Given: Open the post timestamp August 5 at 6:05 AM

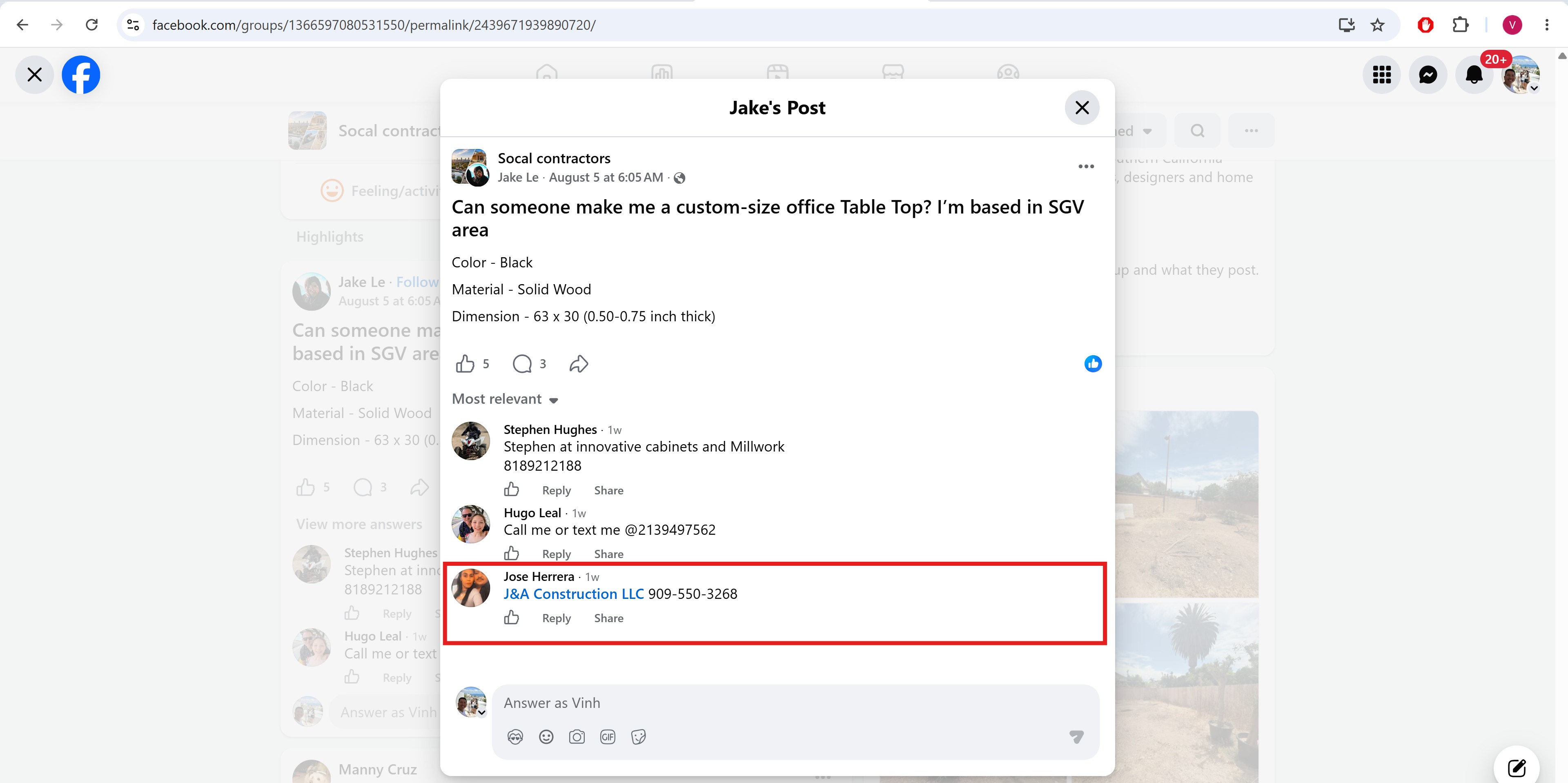Looking at the screenshot, I should click(x=606, y=178).
